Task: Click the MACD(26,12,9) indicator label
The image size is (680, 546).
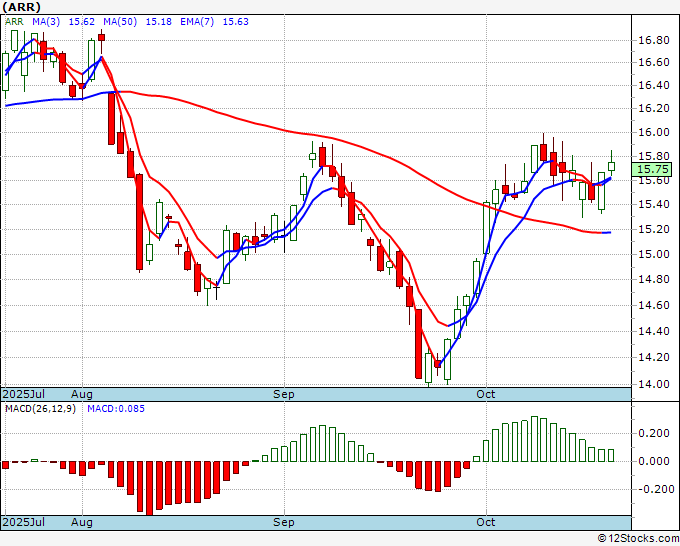Action: coord(40,409)
